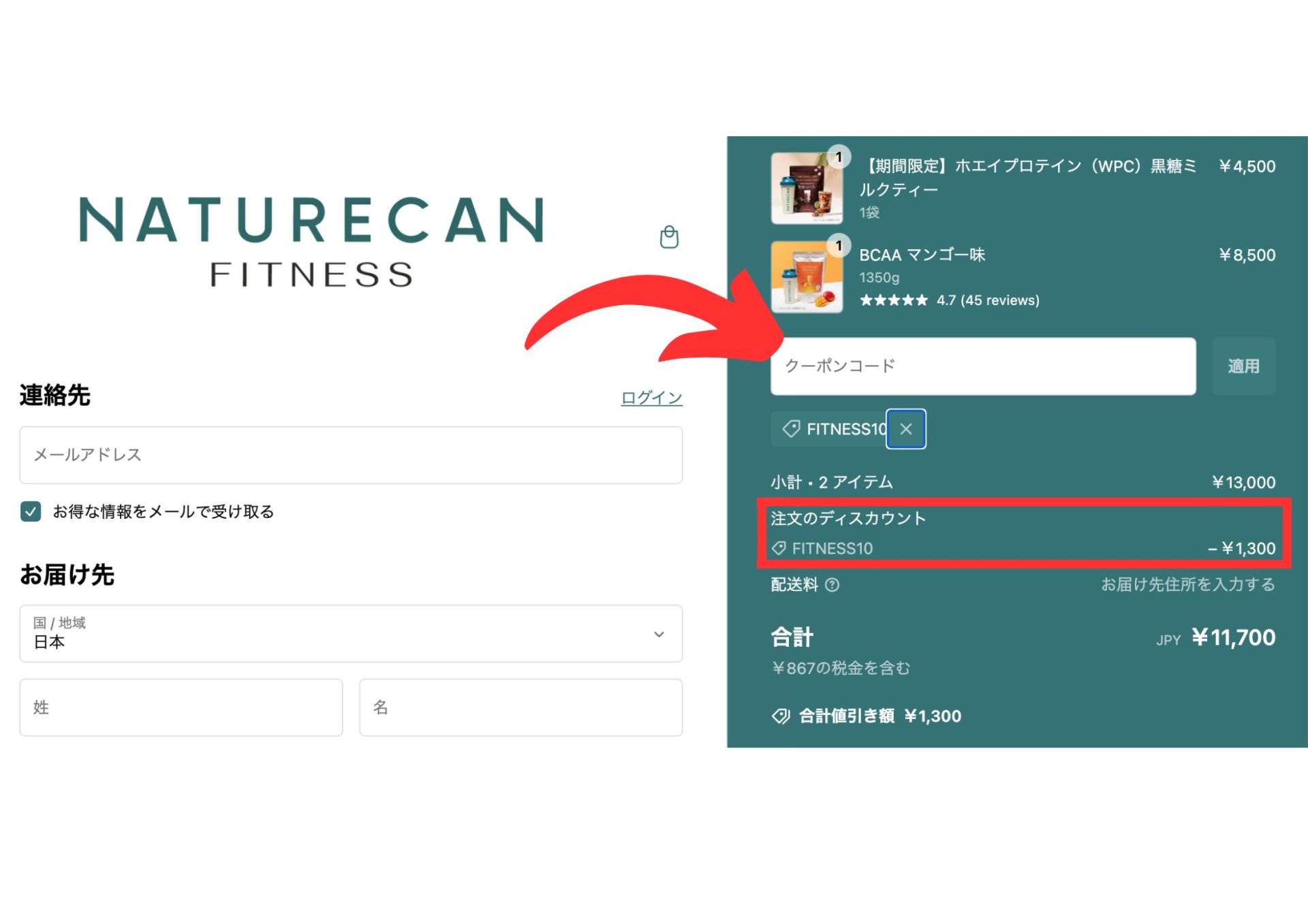Click the 合計値引き額 discount tag icon
This screenshot has width=1308, height=924.
tap(781, 716)
